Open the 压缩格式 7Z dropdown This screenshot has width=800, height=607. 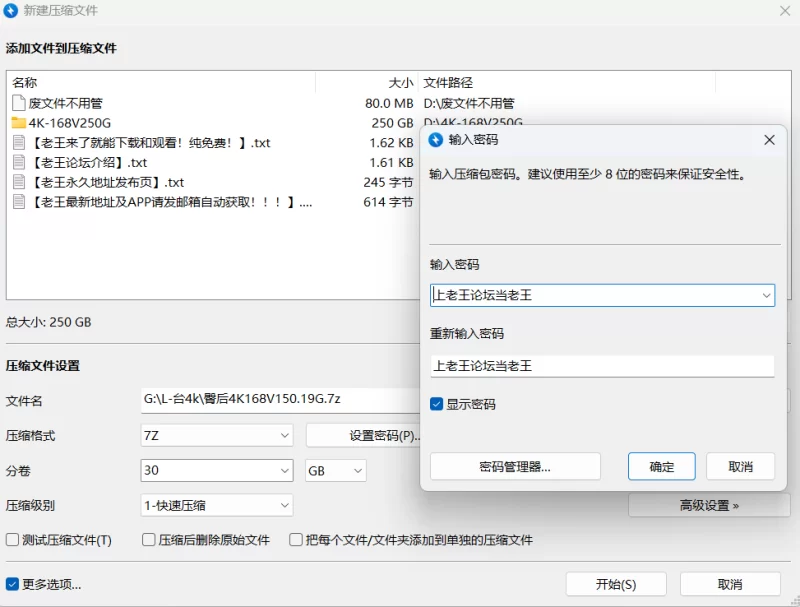click(217, 436)
